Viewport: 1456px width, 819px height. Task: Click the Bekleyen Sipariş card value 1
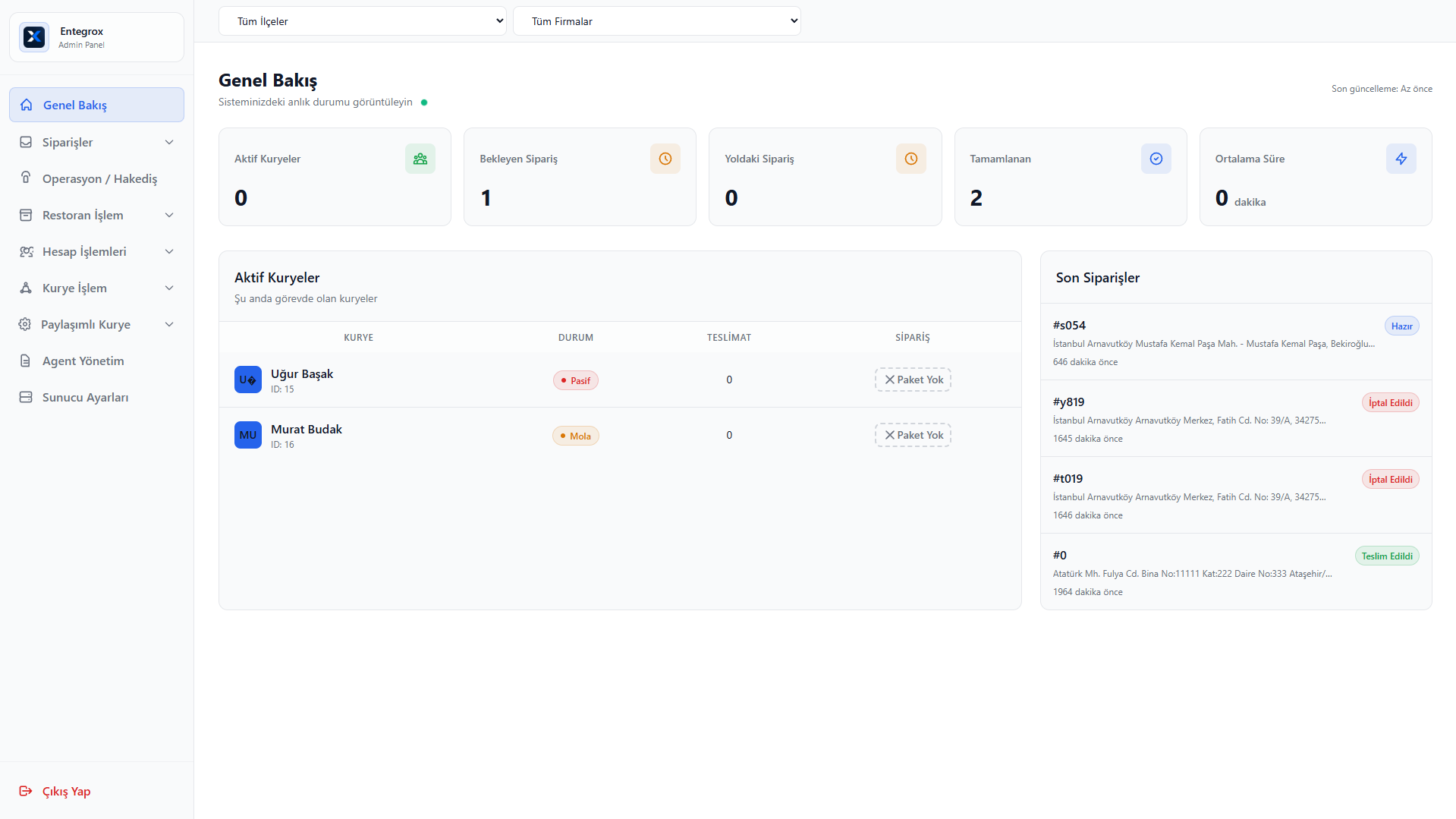(486, 198)
